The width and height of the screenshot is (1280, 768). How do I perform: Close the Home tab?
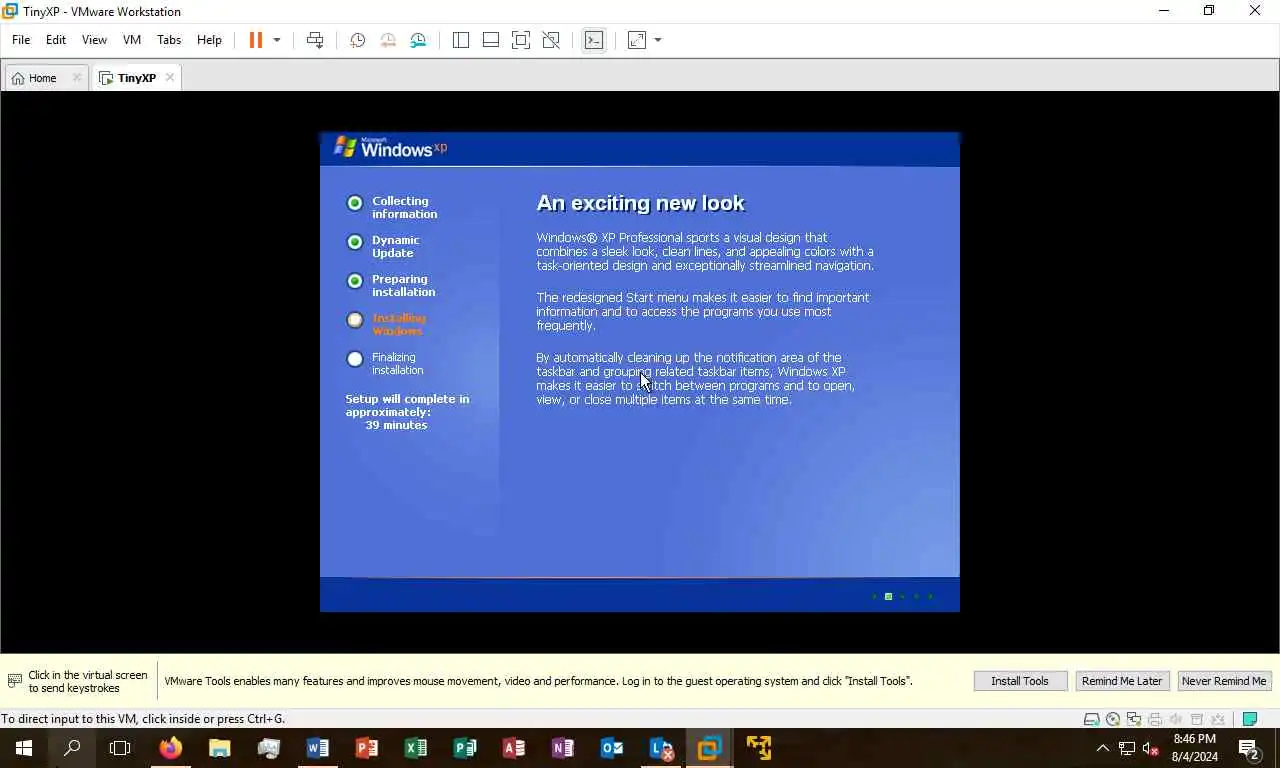click(76, 77)
